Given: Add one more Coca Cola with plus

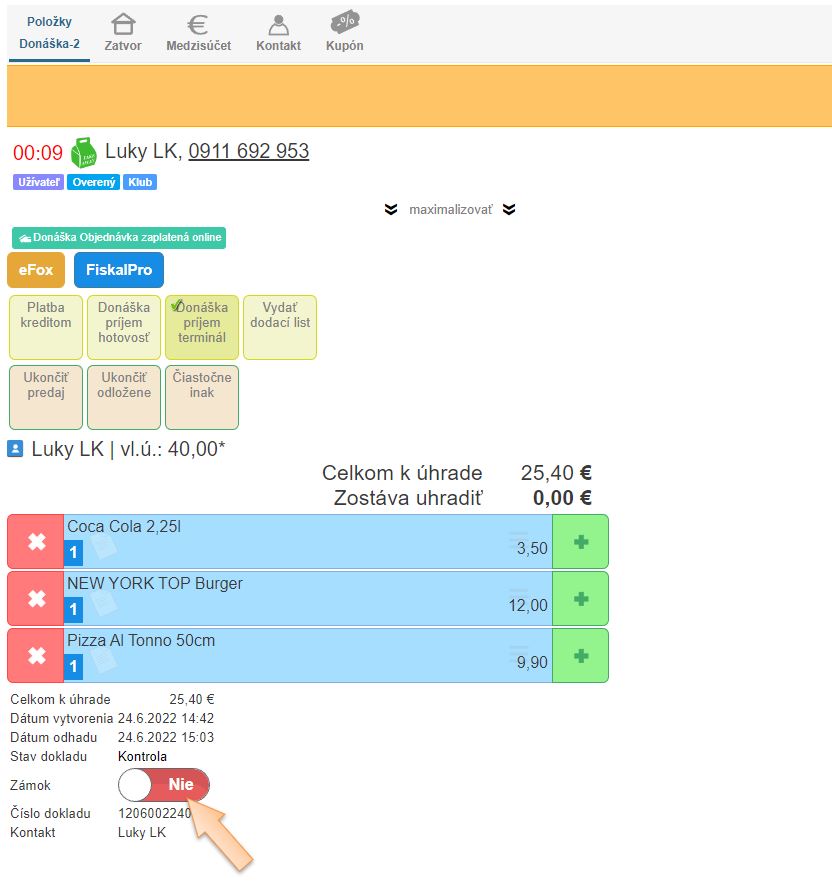Looking at the screenshot, I should click(580, 542).
